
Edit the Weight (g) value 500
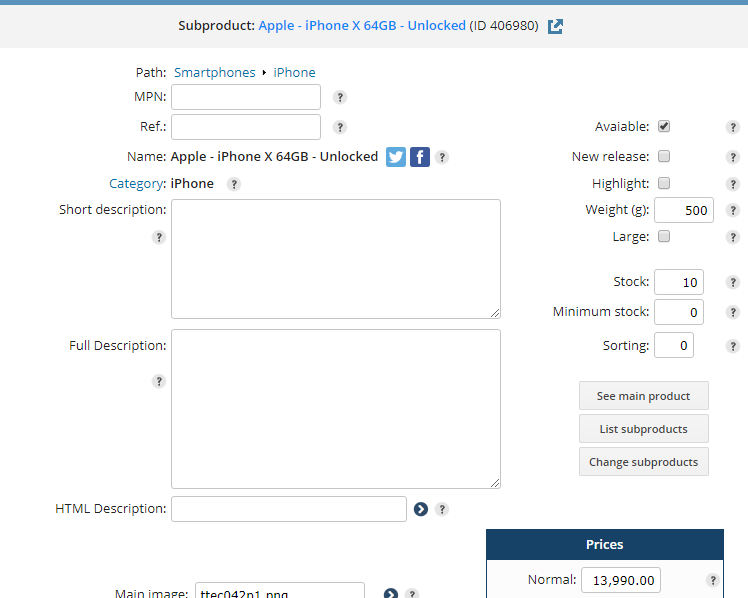coord(684,210)
